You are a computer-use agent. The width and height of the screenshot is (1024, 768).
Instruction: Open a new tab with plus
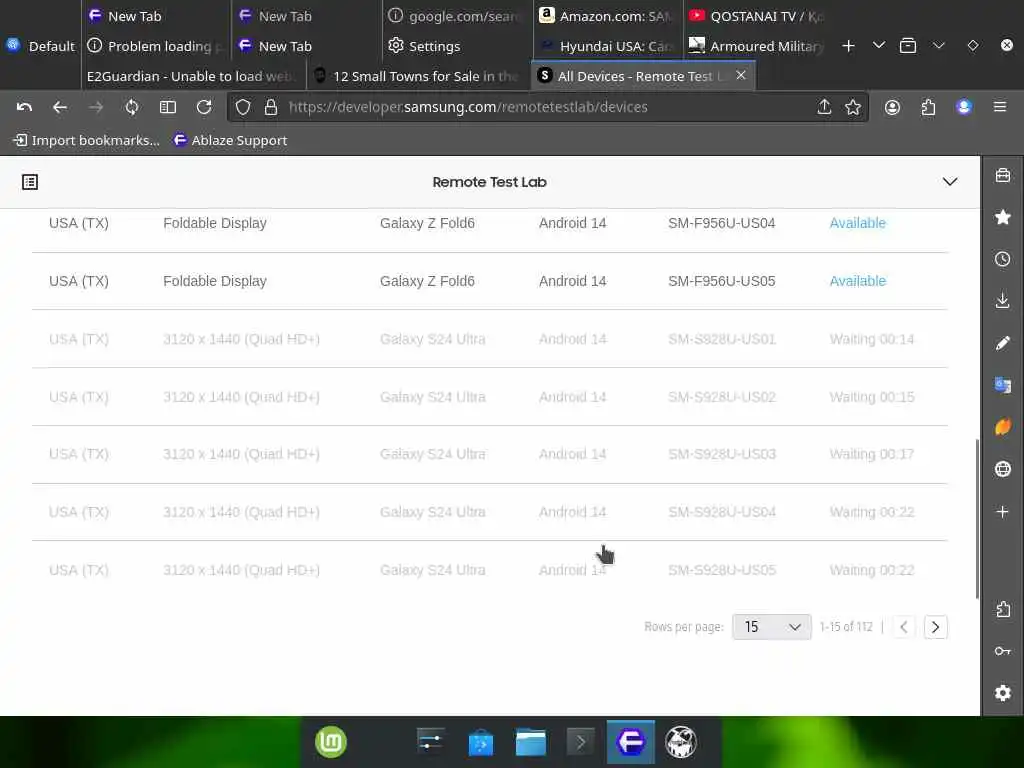coord(848,46)
